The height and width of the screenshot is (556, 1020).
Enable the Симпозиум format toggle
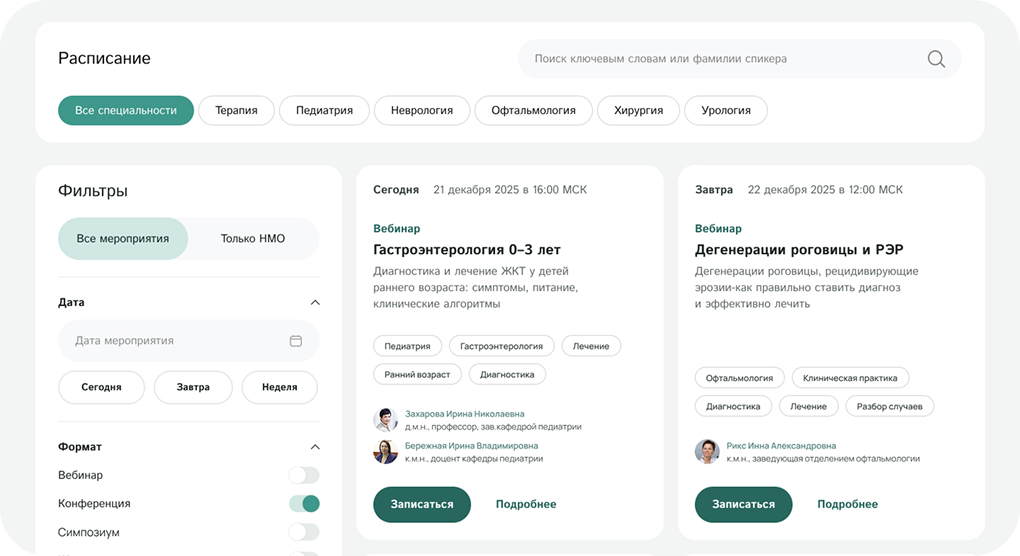tap(304, 532)
